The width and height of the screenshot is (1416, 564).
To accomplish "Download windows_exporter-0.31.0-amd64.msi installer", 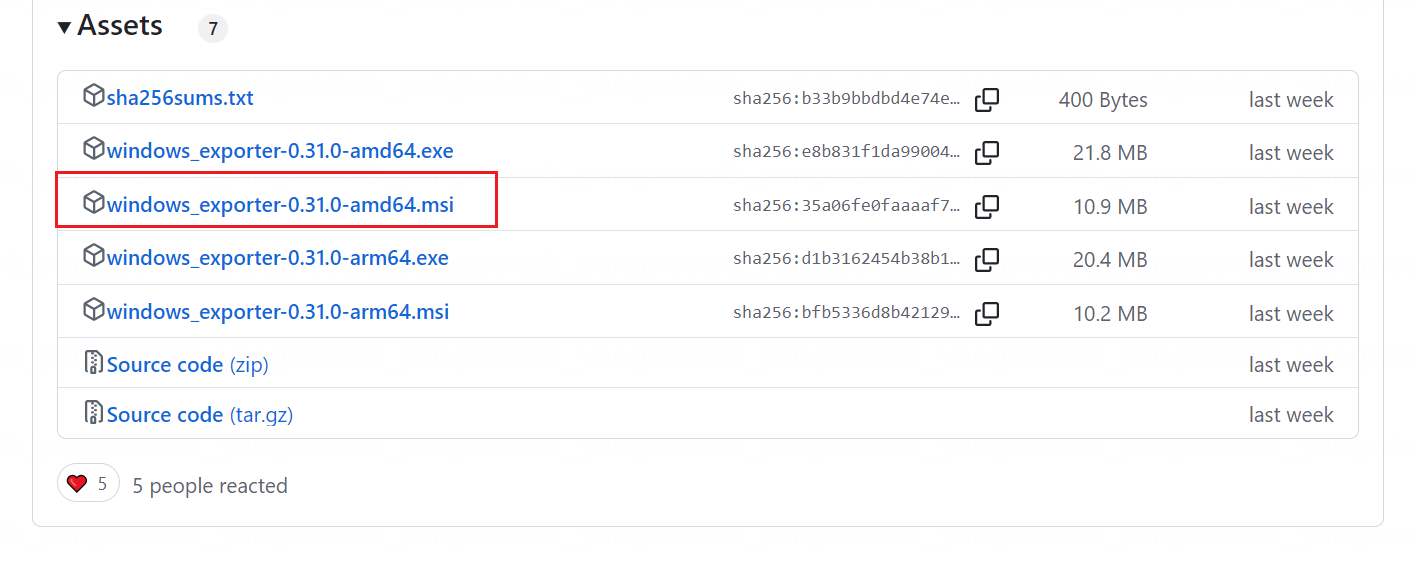I will click(280, 206).
